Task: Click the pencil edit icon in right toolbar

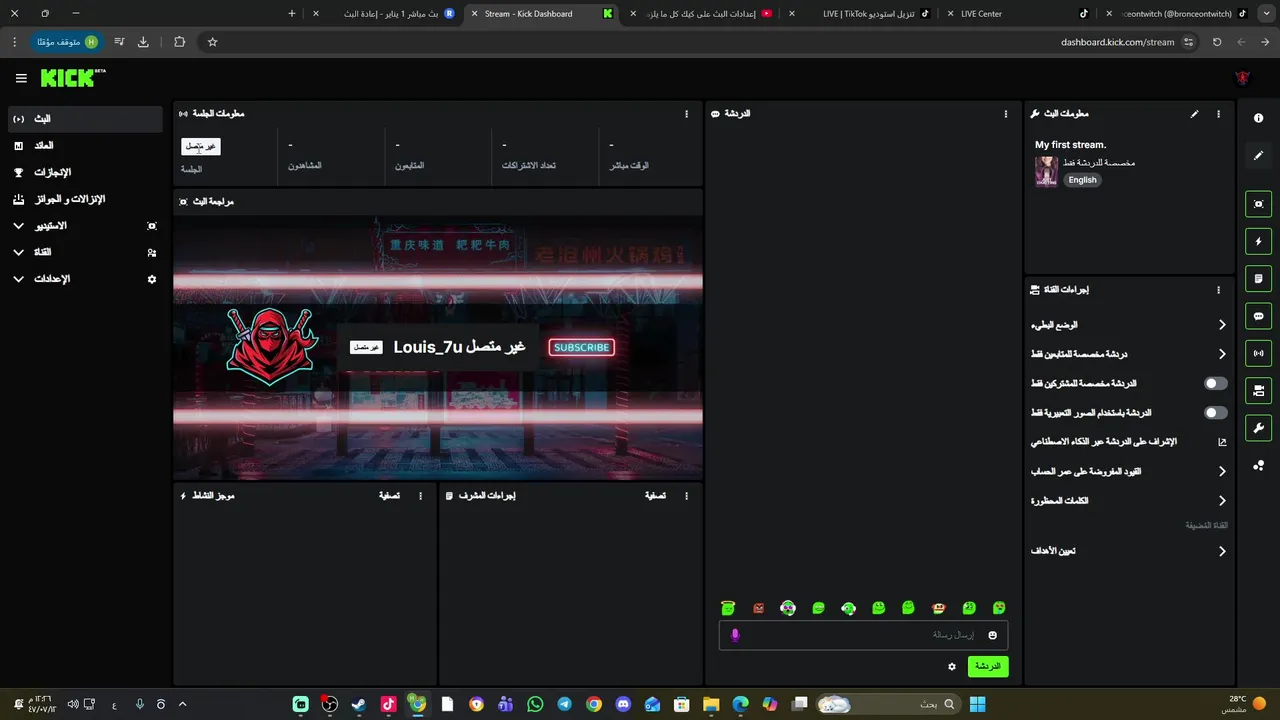Action: pos(1258,155)
